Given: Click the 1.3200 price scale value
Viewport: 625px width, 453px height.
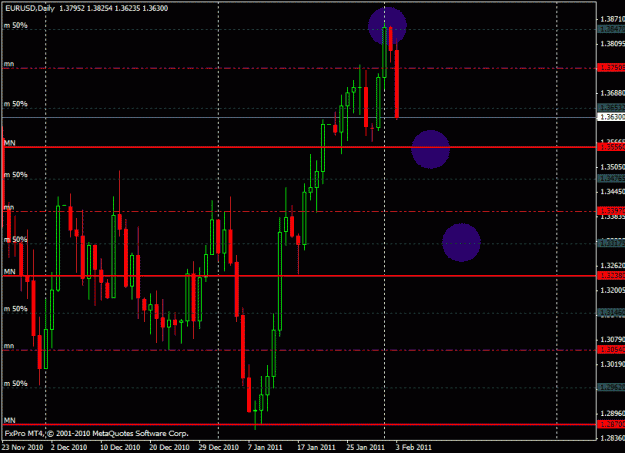Looking at the screenshot, I should pyautogui.click(x=612, y=290).
